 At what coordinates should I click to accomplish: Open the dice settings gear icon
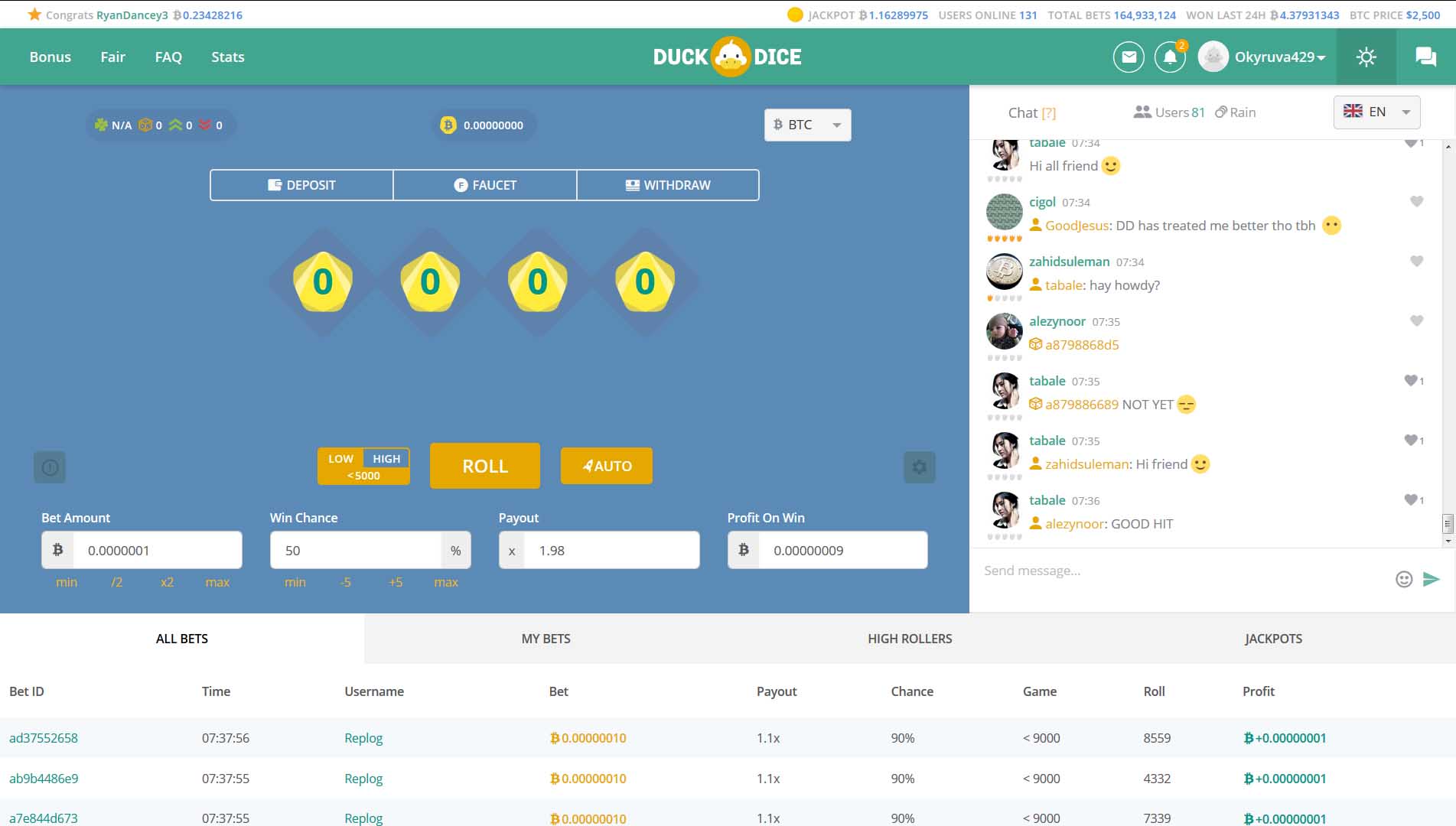pos(919,467)
